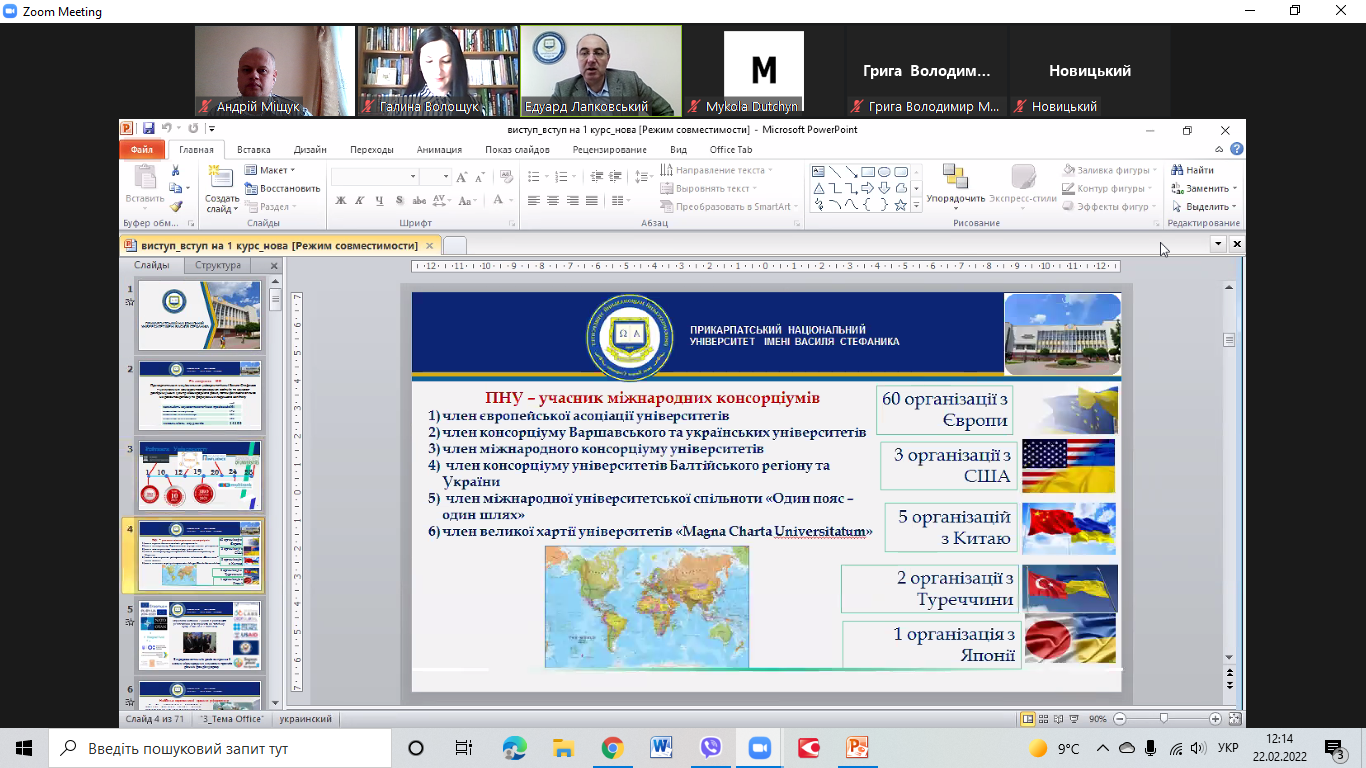The width and height of the screenshot is (1366, 768).
Task: Pick the star shape in shapes gallery
Action: click(x=900, y=205)
